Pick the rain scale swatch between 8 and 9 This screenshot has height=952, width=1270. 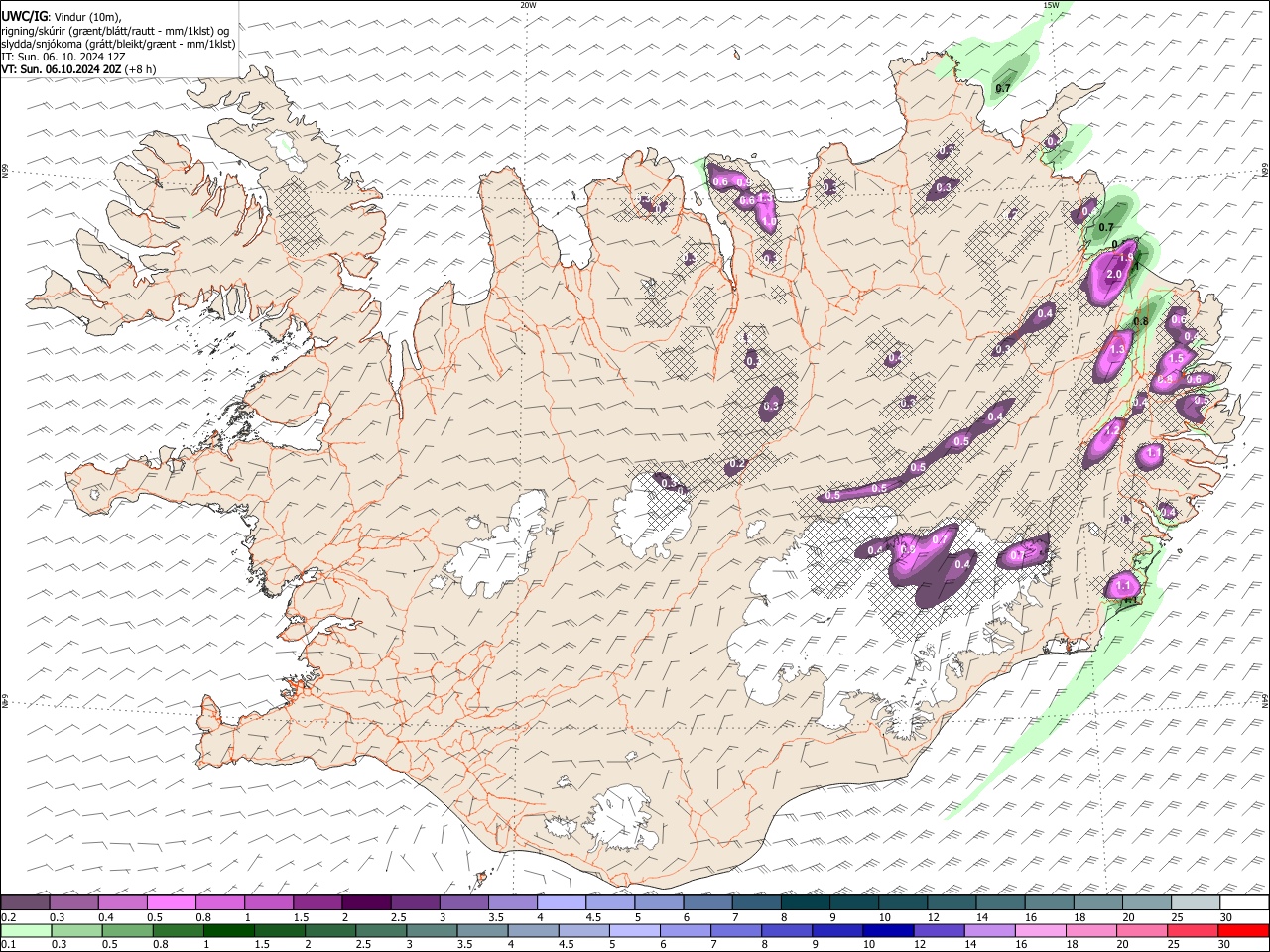(x=787, y=931)
